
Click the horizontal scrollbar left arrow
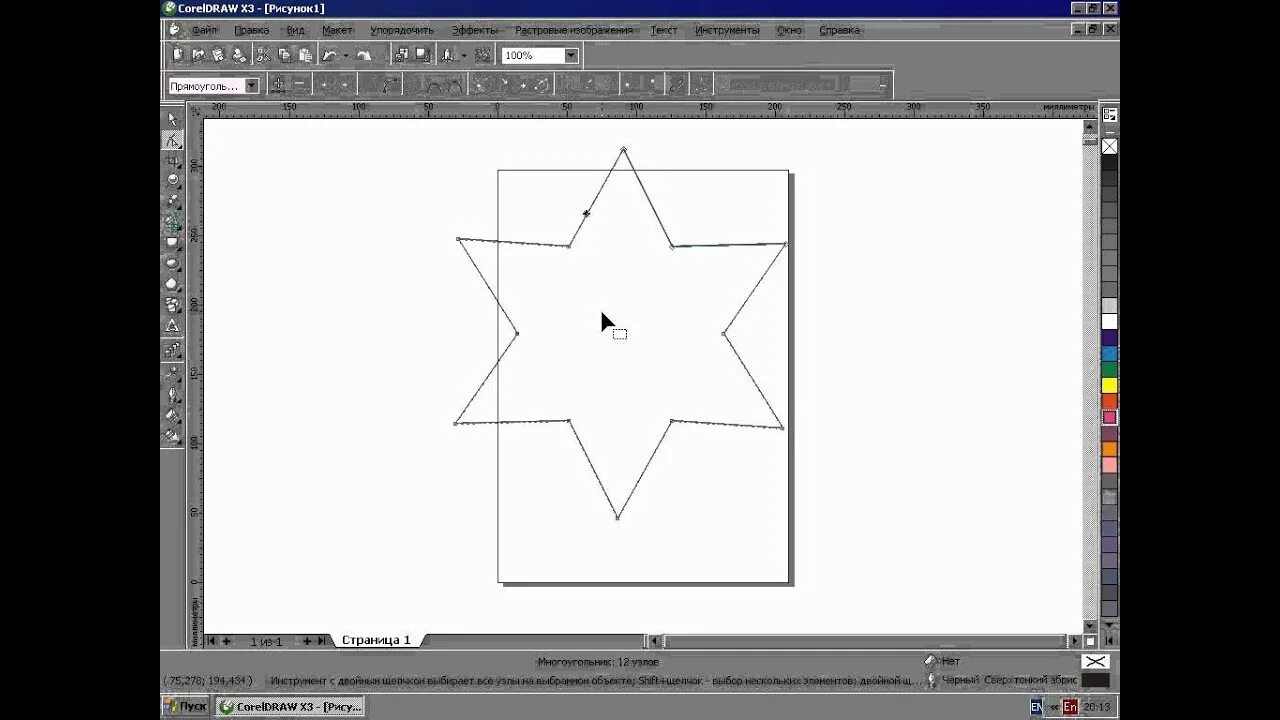click(654, 641)
